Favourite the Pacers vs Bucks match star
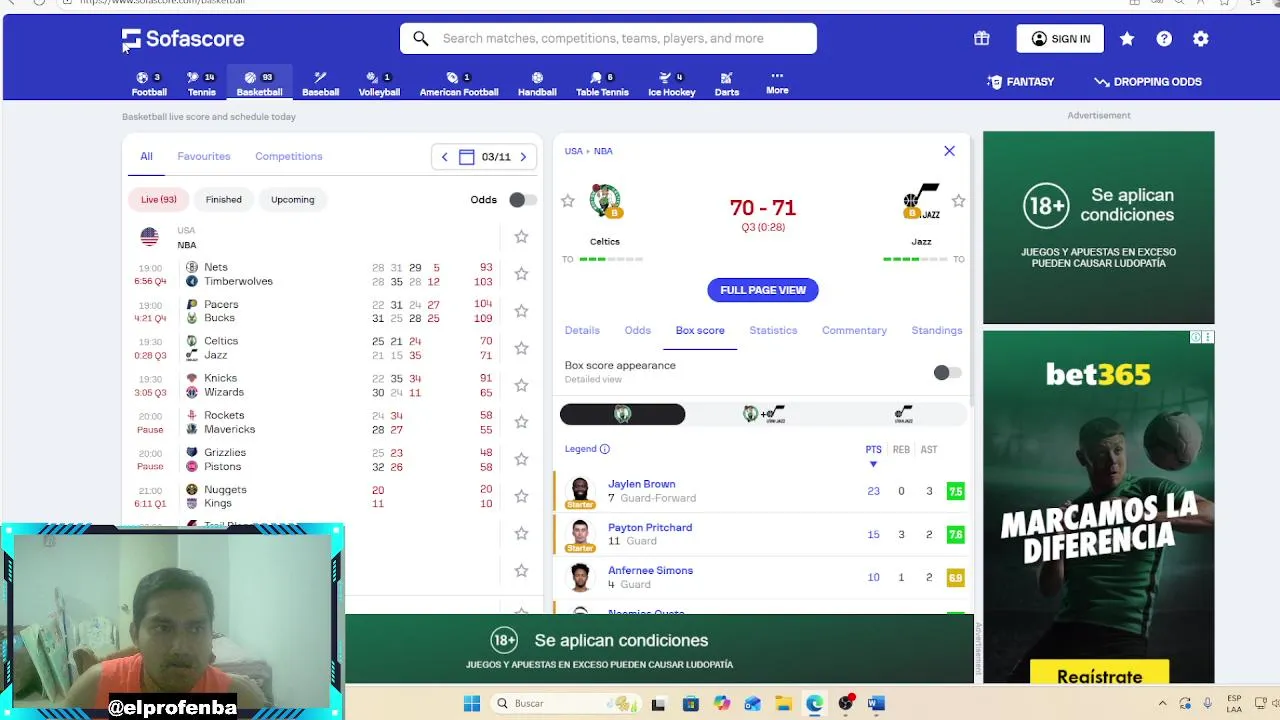The height and width of the screenshot is (720, 1280). [521, 311]
